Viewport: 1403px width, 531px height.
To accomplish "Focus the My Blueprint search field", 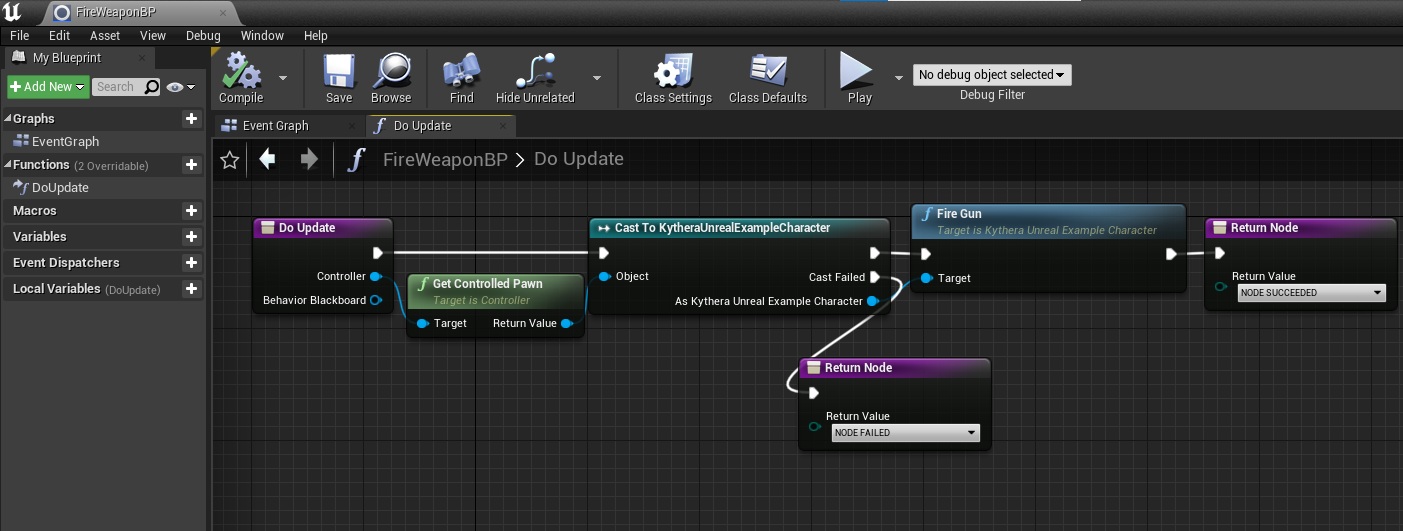I will point(126,87).
